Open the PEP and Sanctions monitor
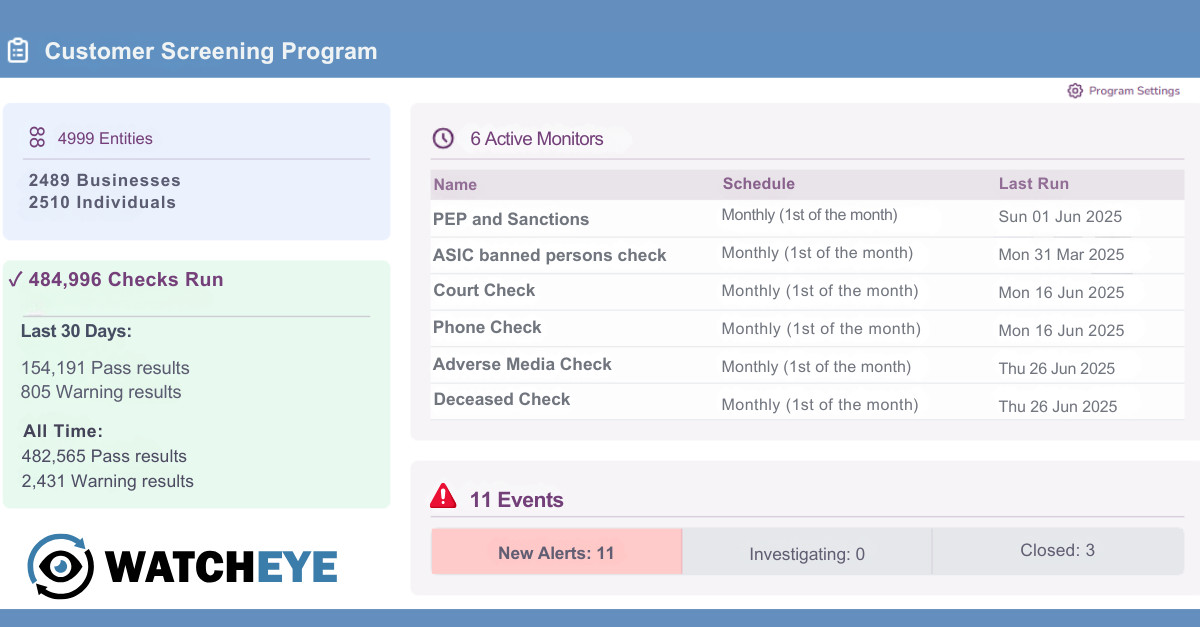Viewport: 1200px width, 627px height. pyautogui.click(x=511, y=219)
